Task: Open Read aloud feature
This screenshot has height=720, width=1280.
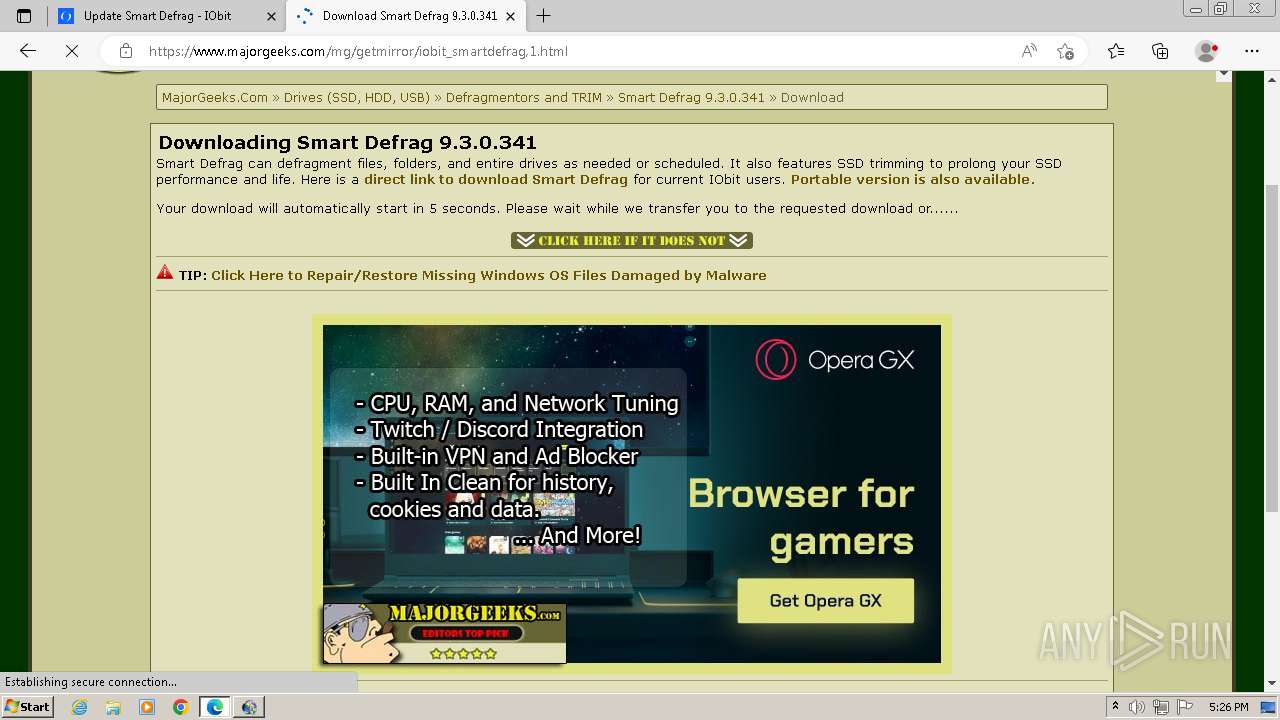Action: 1029,51
